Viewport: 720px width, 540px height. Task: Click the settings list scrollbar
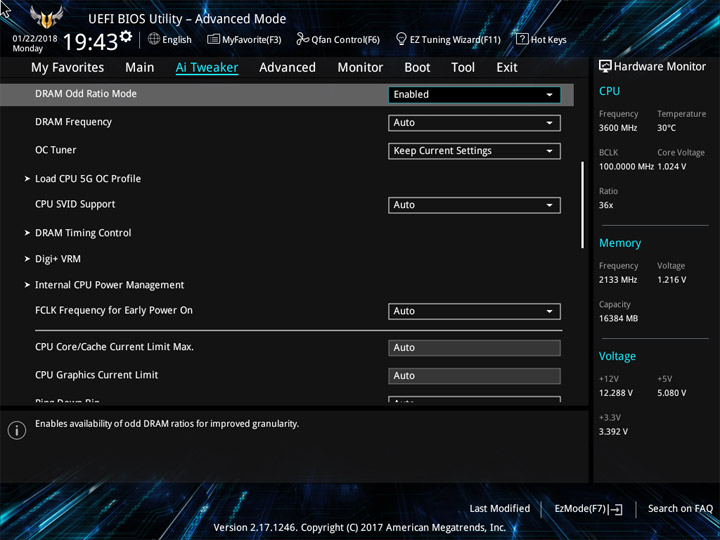(583, 204)
